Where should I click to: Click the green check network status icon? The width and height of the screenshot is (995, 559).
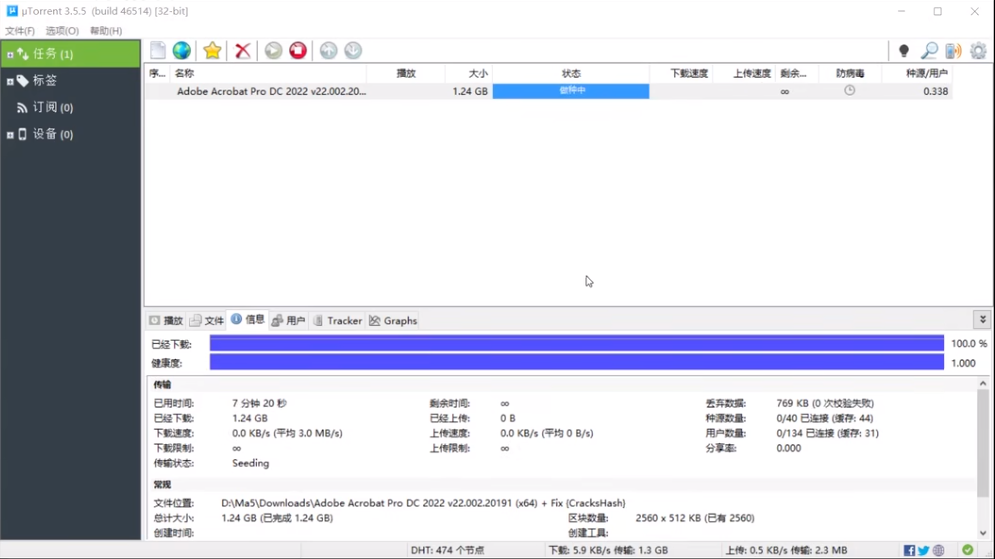point(968,550)
